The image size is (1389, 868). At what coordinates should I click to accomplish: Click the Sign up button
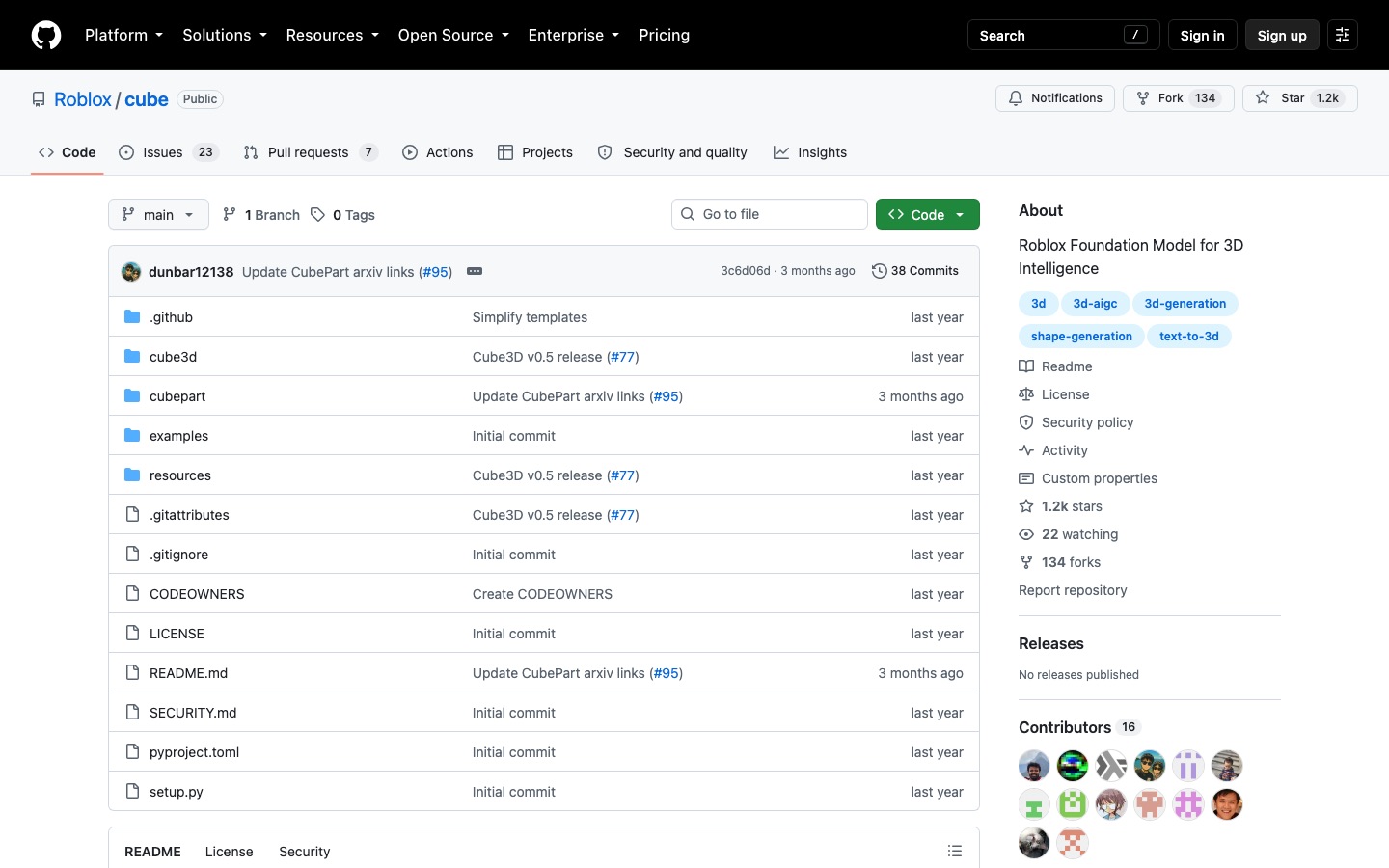(1282, 35)
